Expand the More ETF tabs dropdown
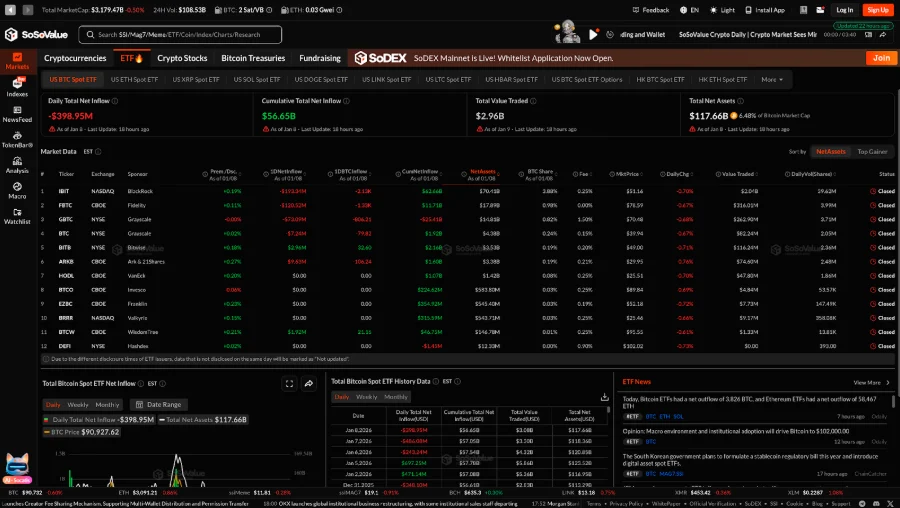Viewport: 900px width, 508px height. click(x=771, y=79)
